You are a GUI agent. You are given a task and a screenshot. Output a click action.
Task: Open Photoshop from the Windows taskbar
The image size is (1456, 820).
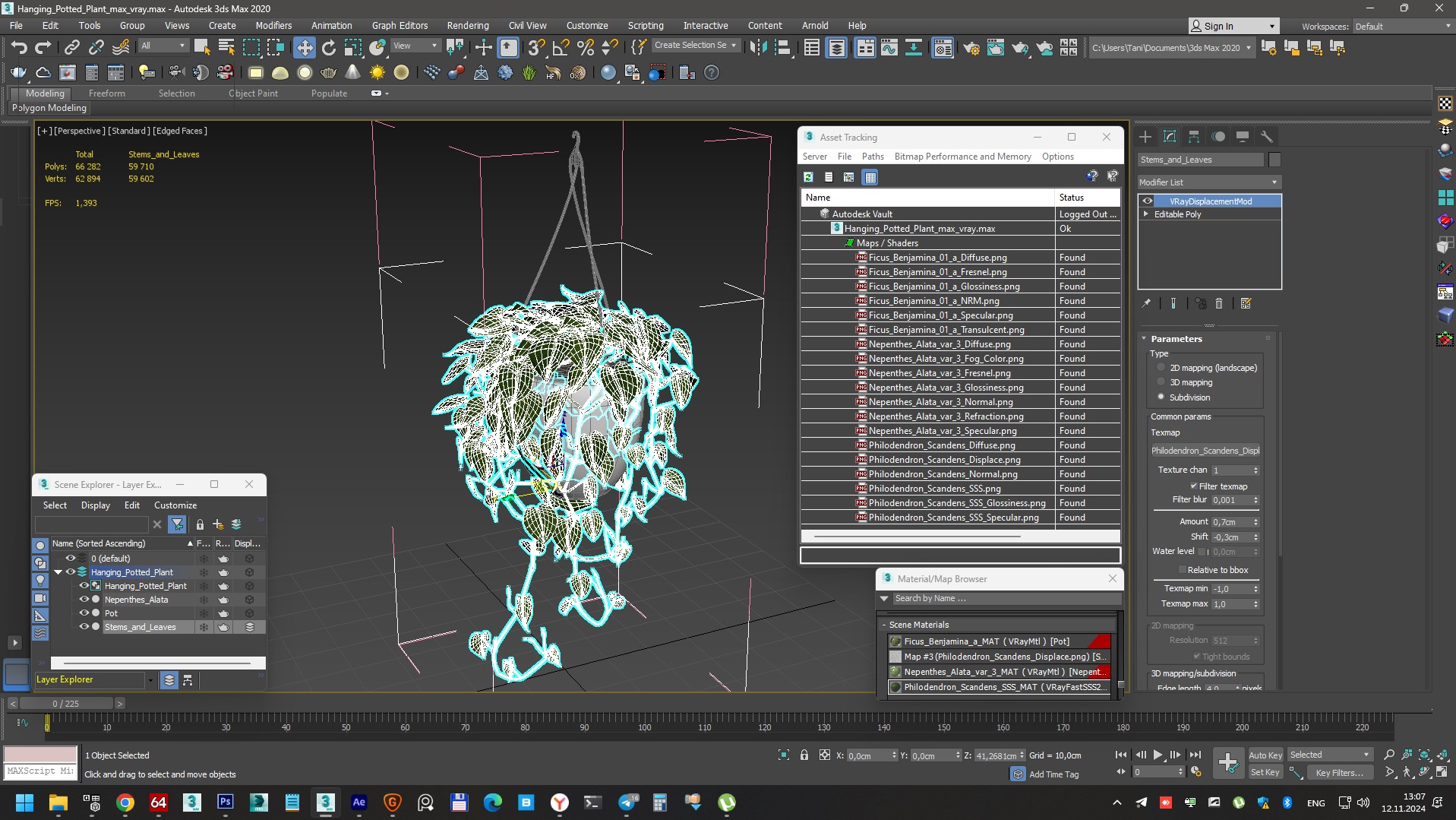pos(225,803)
